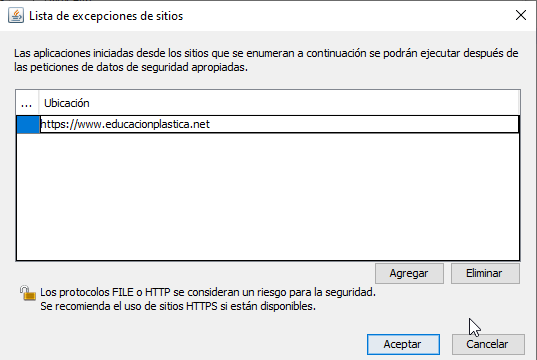The width and height of the screenshot is (537, 360).
Task: Click the empty title bar area right of the title
Action: pos(346,16)
